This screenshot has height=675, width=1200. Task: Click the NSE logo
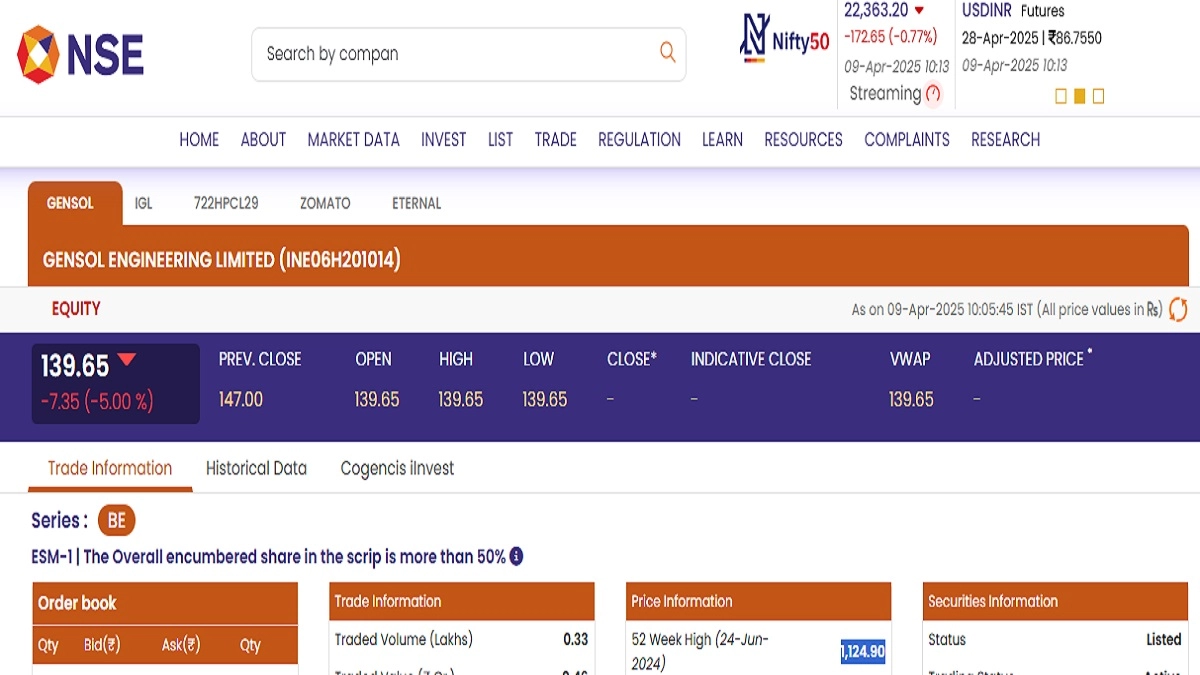80,54
